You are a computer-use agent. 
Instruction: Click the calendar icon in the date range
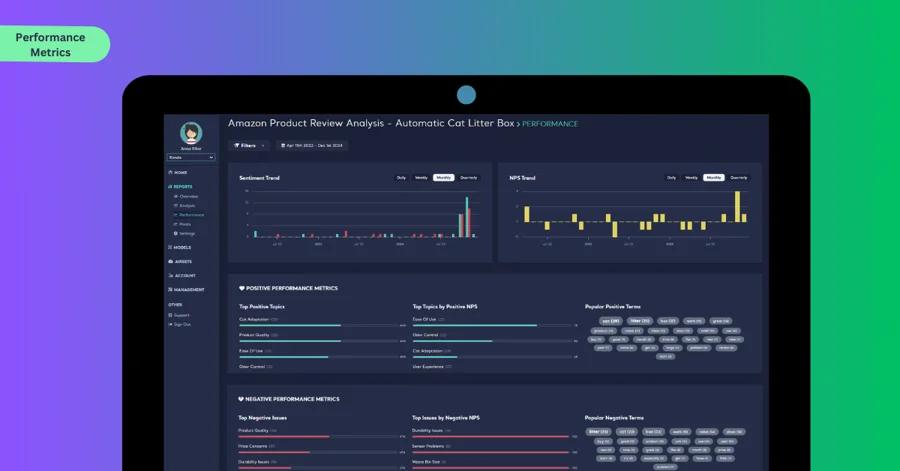point(283,146)
